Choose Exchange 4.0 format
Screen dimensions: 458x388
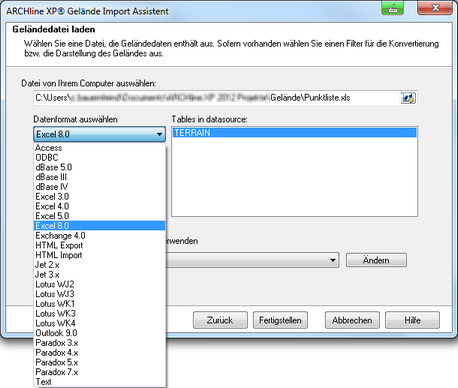click(x=100, y=236)
